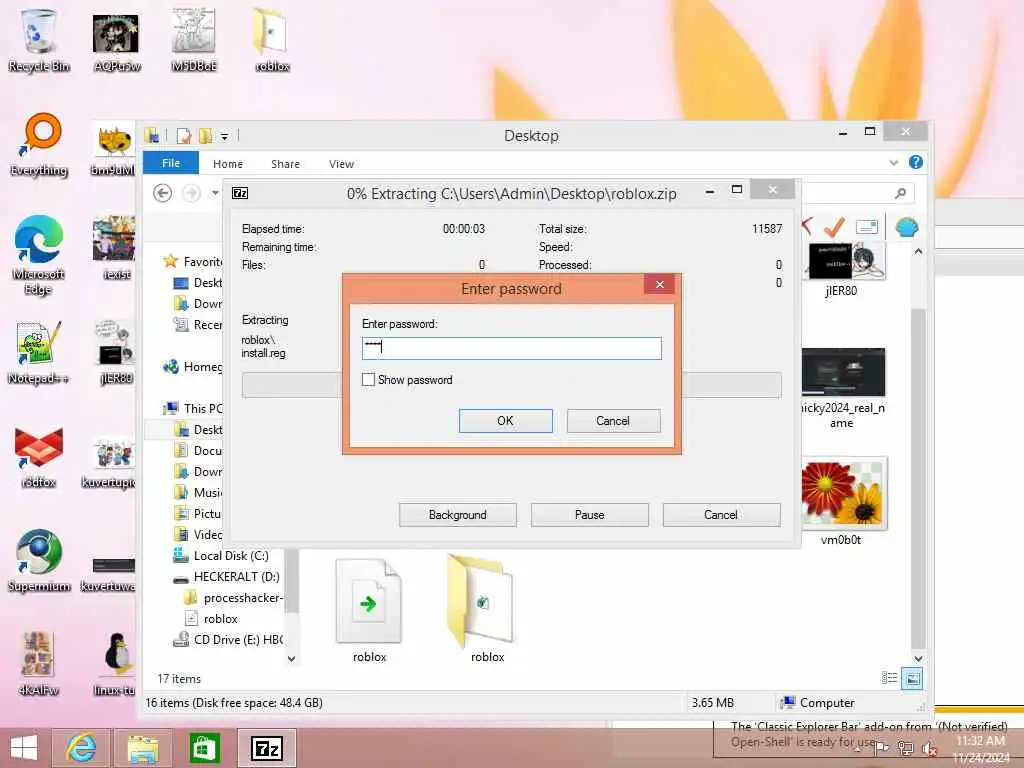Screen dimensions: 1024x768
Task: Select the roblox zip file in Explorer
Action: pyautogui.click(x=369, y=611)
